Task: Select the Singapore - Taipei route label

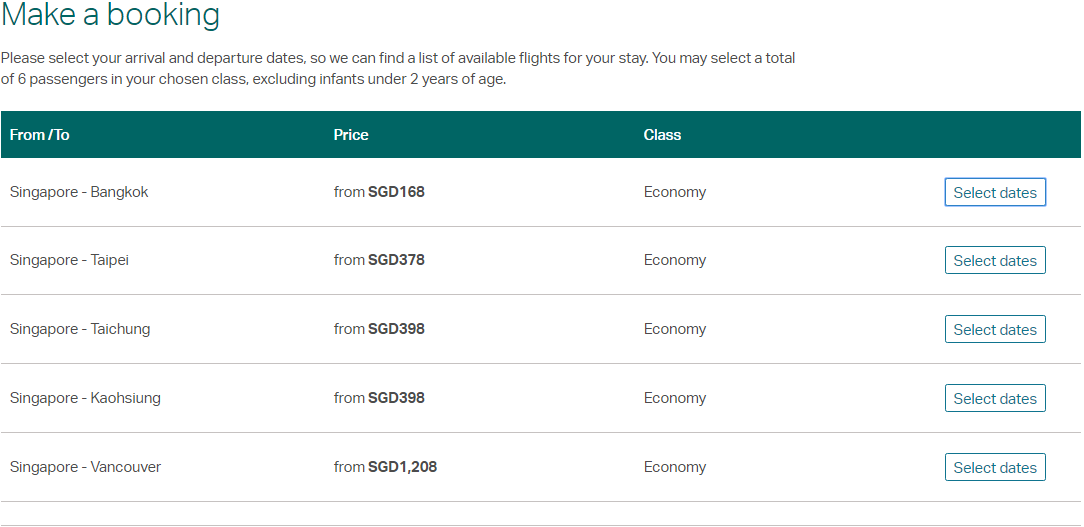Action: 69,260
